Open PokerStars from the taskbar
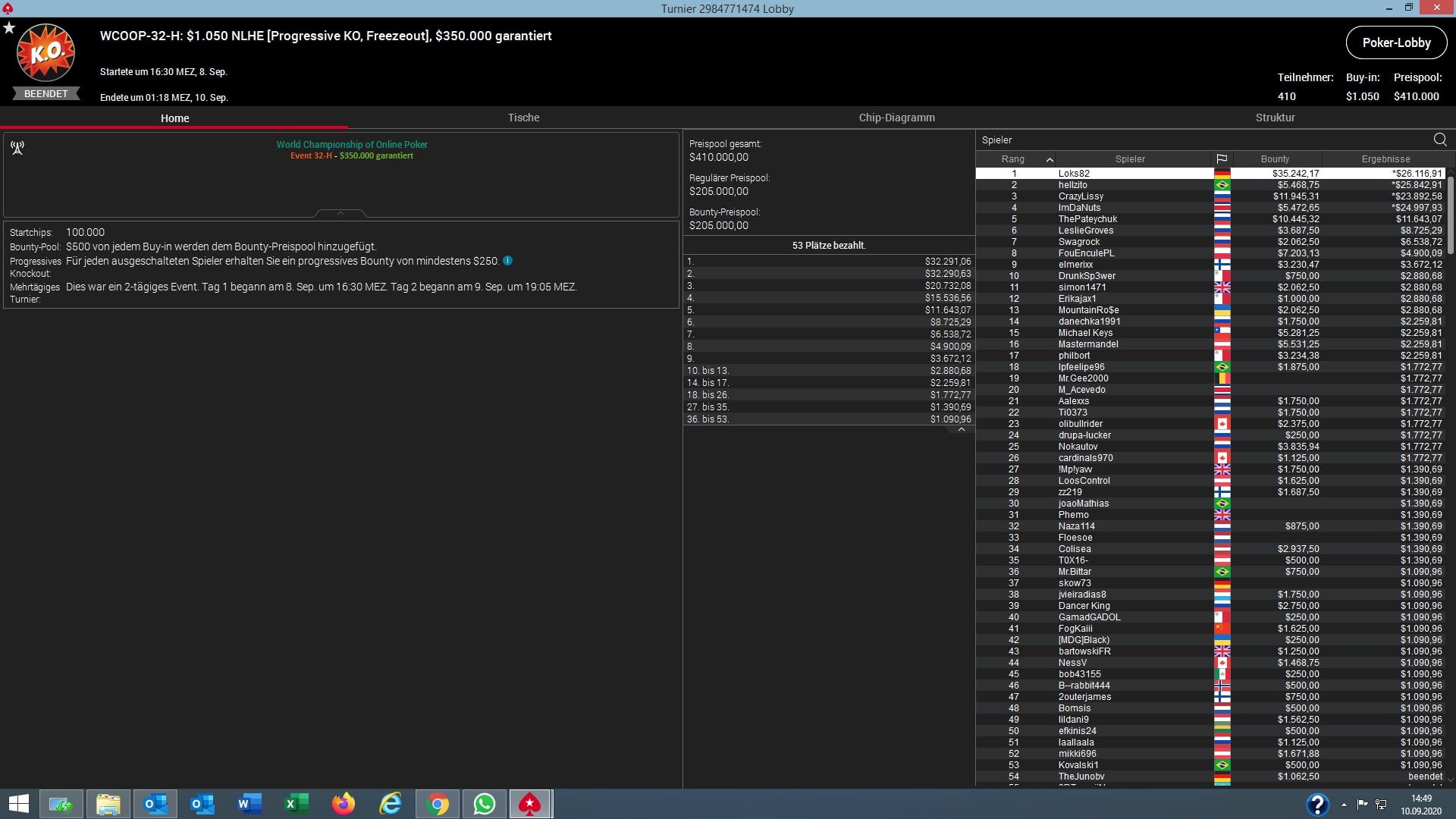Image resolution: width=1456 pixels, height=819 pixels. coord(529,804)
